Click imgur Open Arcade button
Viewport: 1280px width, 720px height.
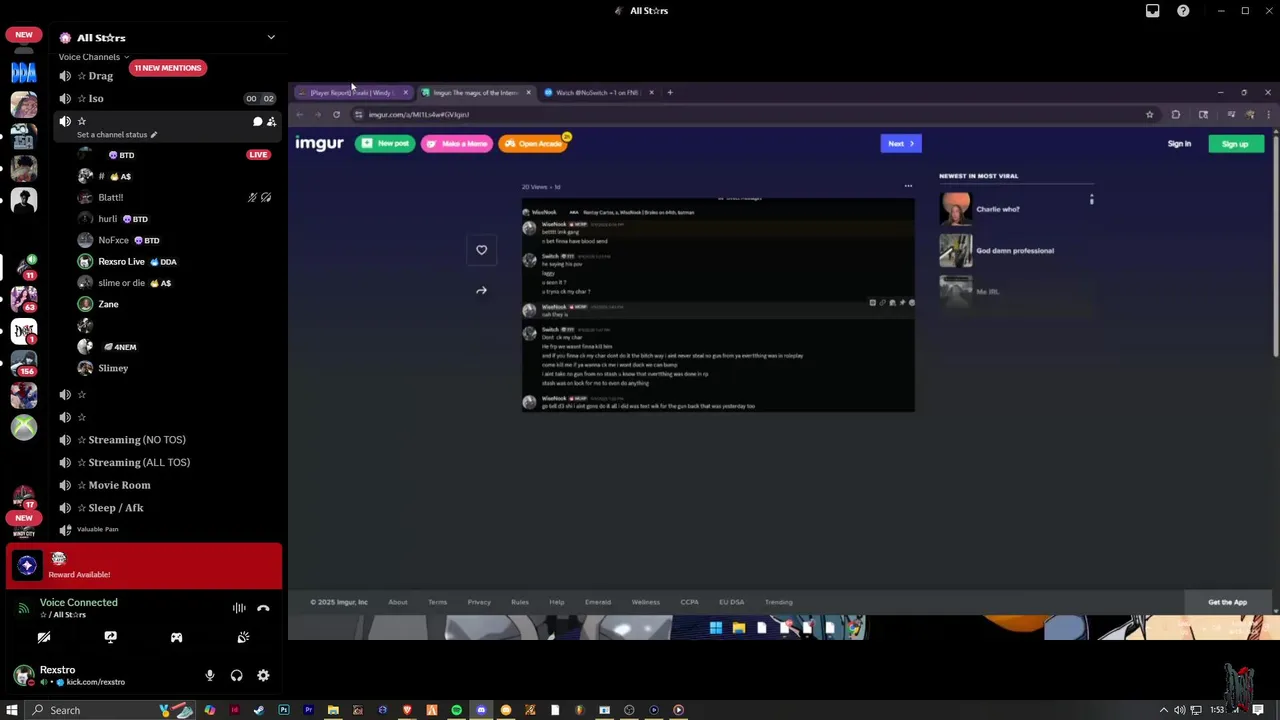[x=533, y=144]
